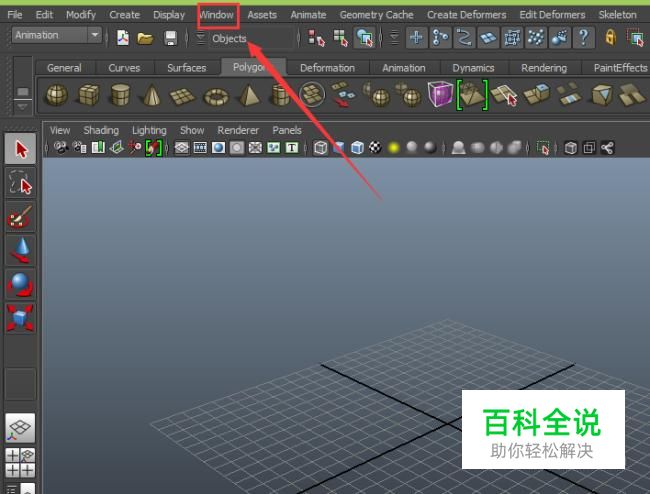This screenshot has height=494, width=650.
Task: Open the viewport Renderer menu
Action: tap(238, 130)
